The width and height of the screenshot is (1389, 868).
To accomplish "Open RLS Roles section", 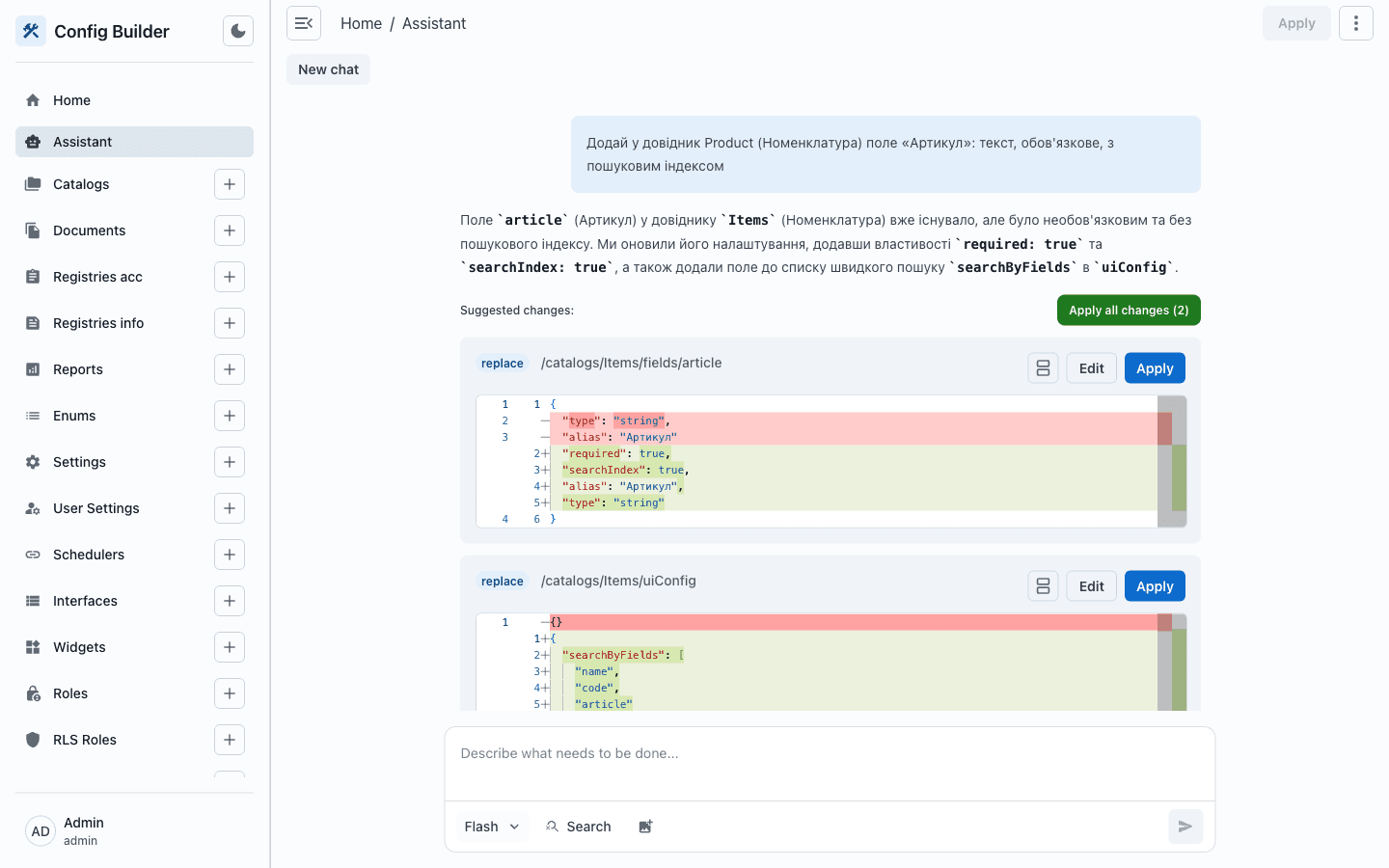I will pos(85,740).
